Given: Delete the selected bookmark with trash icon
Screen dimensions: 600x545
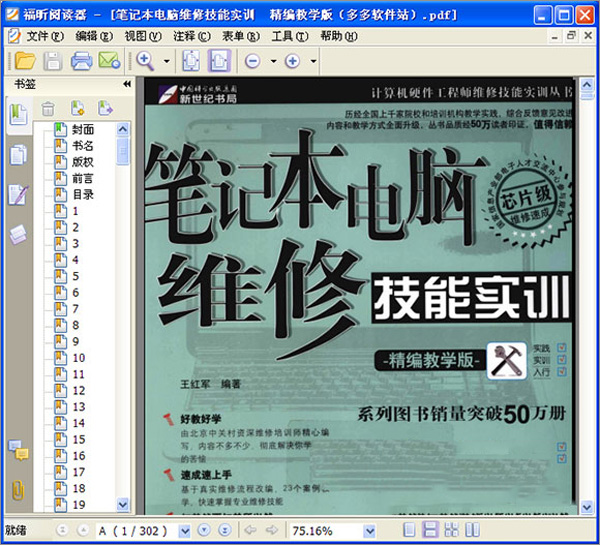Looking at the screenshot, I should (48, 109).
